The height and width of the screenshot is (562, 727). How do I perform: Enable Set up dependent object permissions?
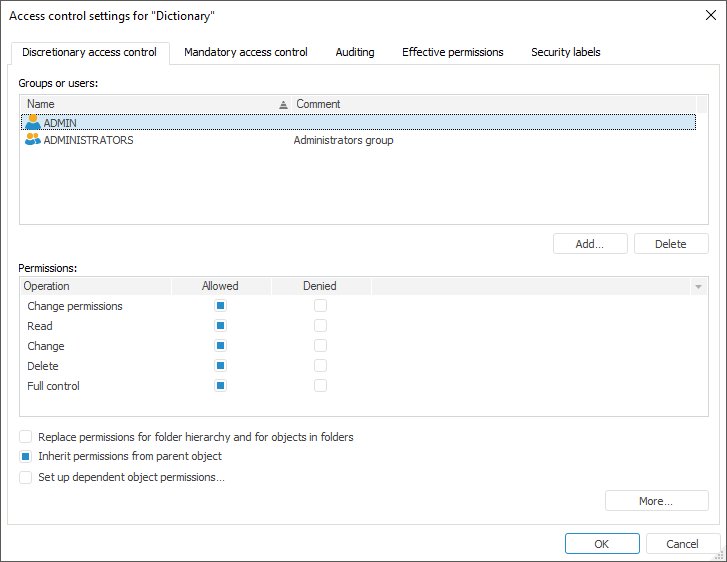point(26,478)
